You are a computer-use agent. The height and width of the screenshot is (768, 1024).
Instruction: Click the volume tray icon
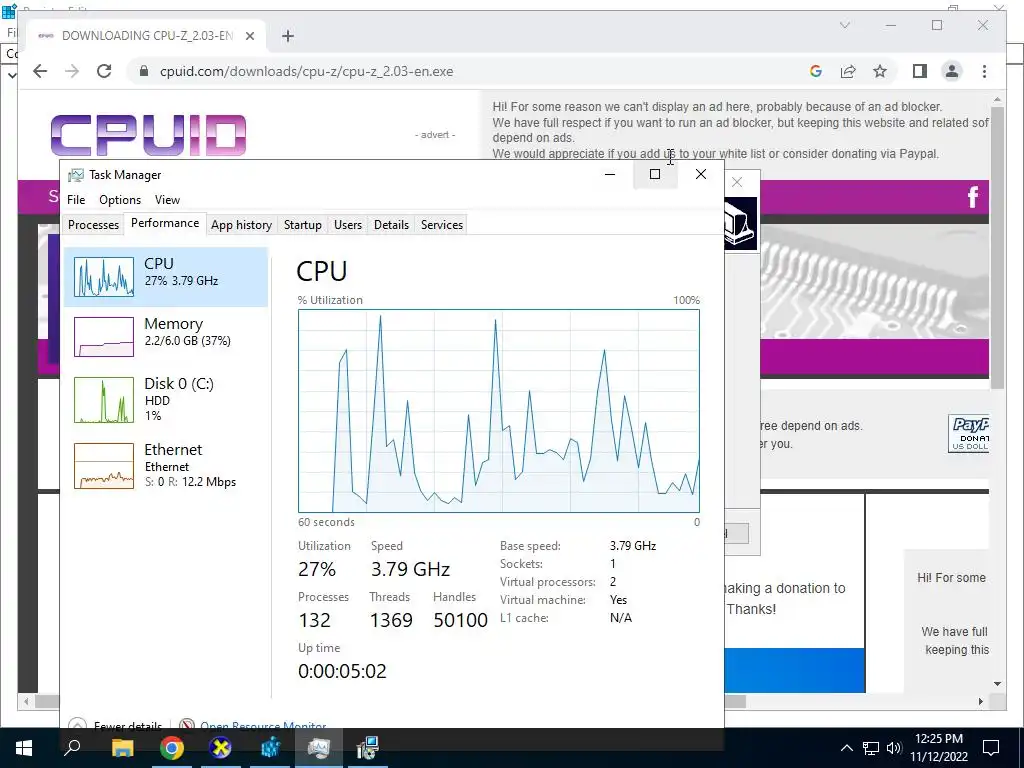(894, 748)
